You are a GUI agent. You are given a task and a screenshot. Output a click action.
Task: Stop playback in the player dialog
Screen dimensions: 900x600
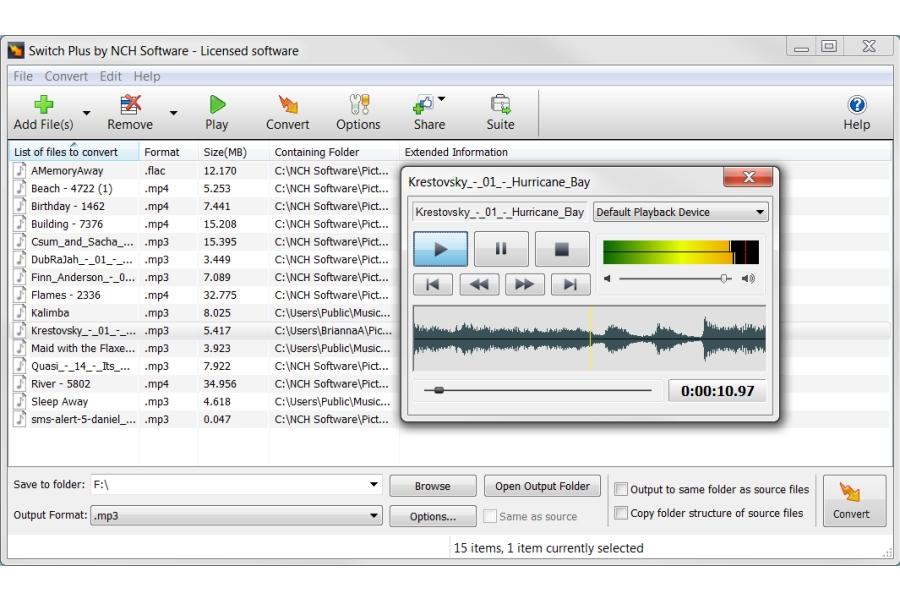[562, 249]
